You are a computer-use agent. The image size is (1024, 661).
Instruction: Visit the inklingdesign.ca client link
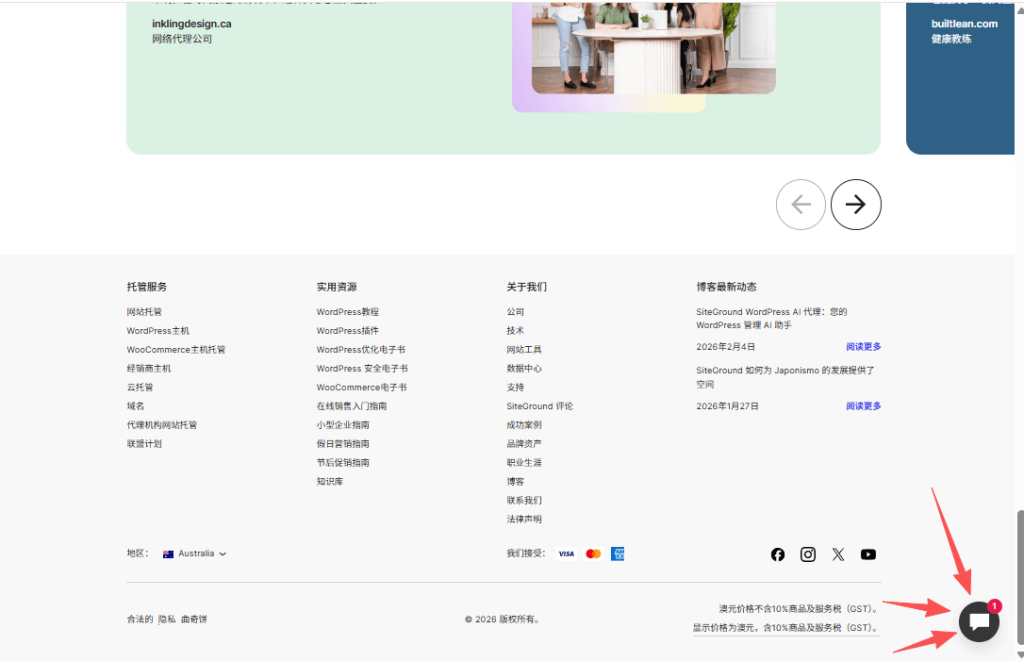[x=193, y=22]
